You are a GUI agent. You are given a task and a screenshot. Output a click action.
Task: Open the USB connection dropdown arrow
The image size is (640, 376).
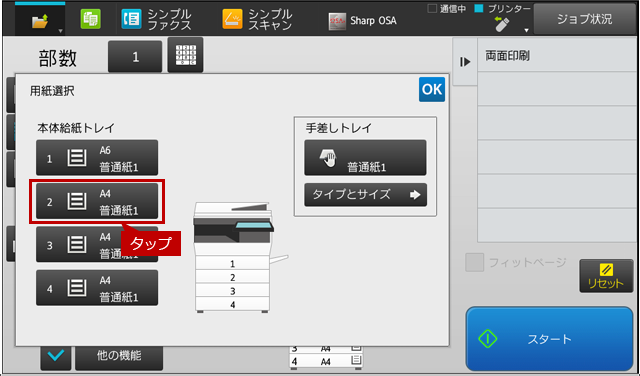pos(526,30)
